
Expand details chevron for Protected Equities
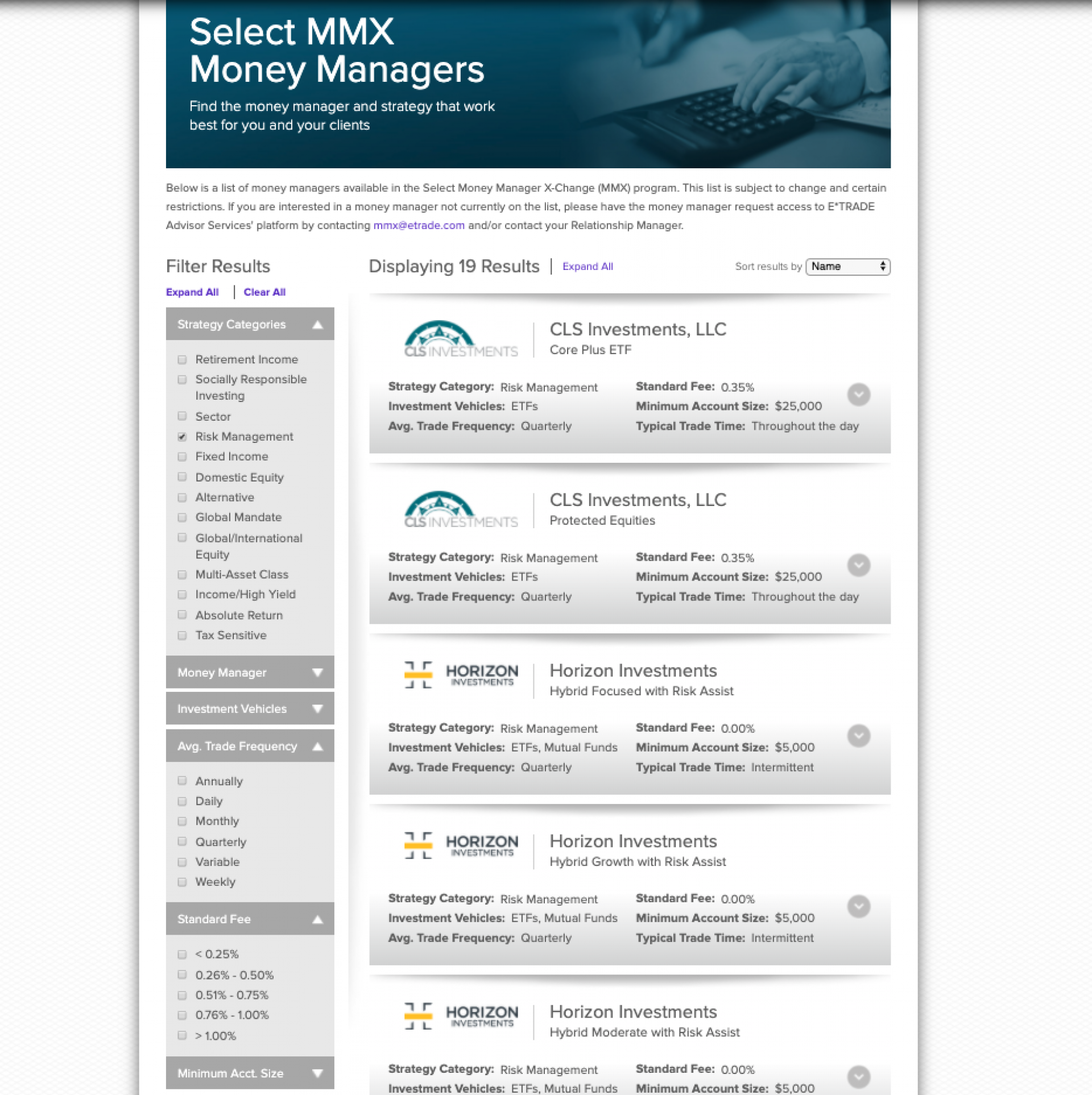point(858,565)
